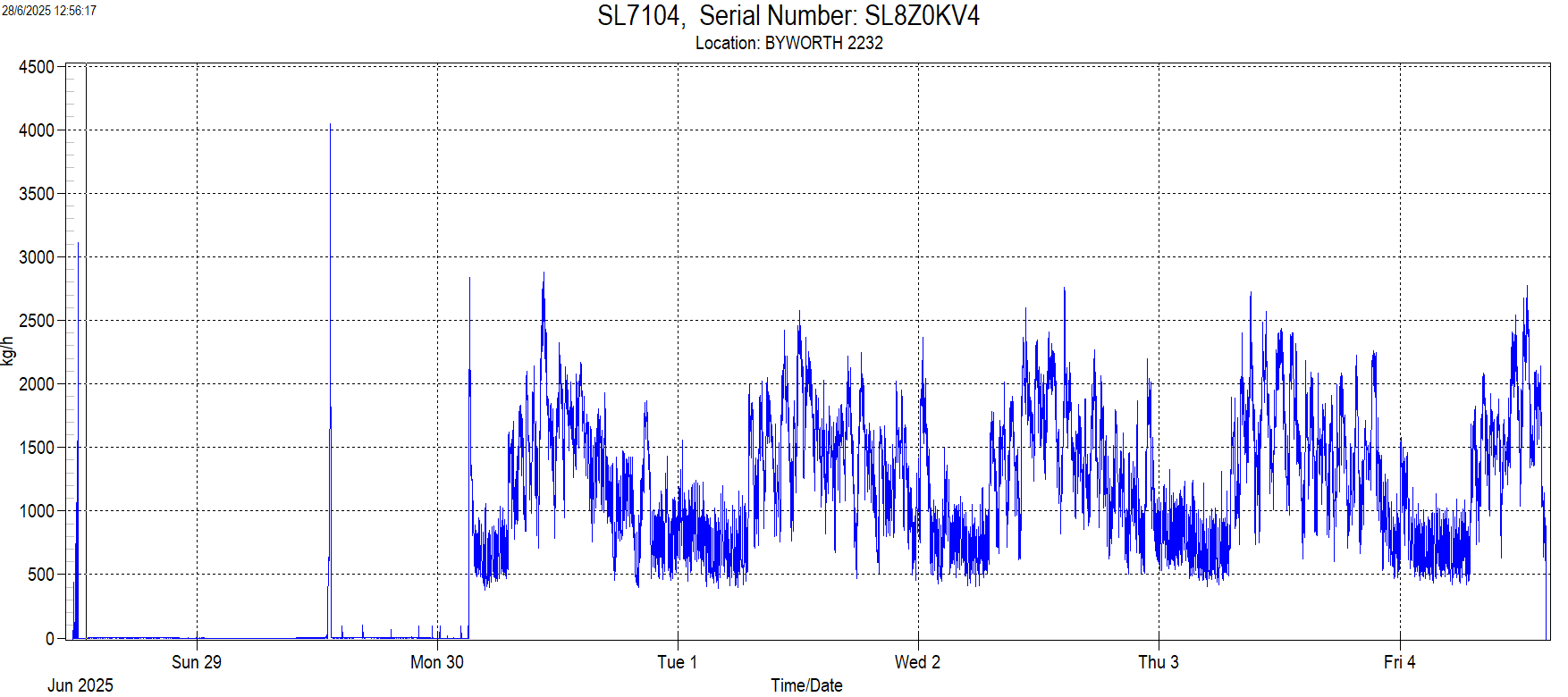Click the Thu 3 date label
Screen dimensions: 1568x697
click(1159, 662)
